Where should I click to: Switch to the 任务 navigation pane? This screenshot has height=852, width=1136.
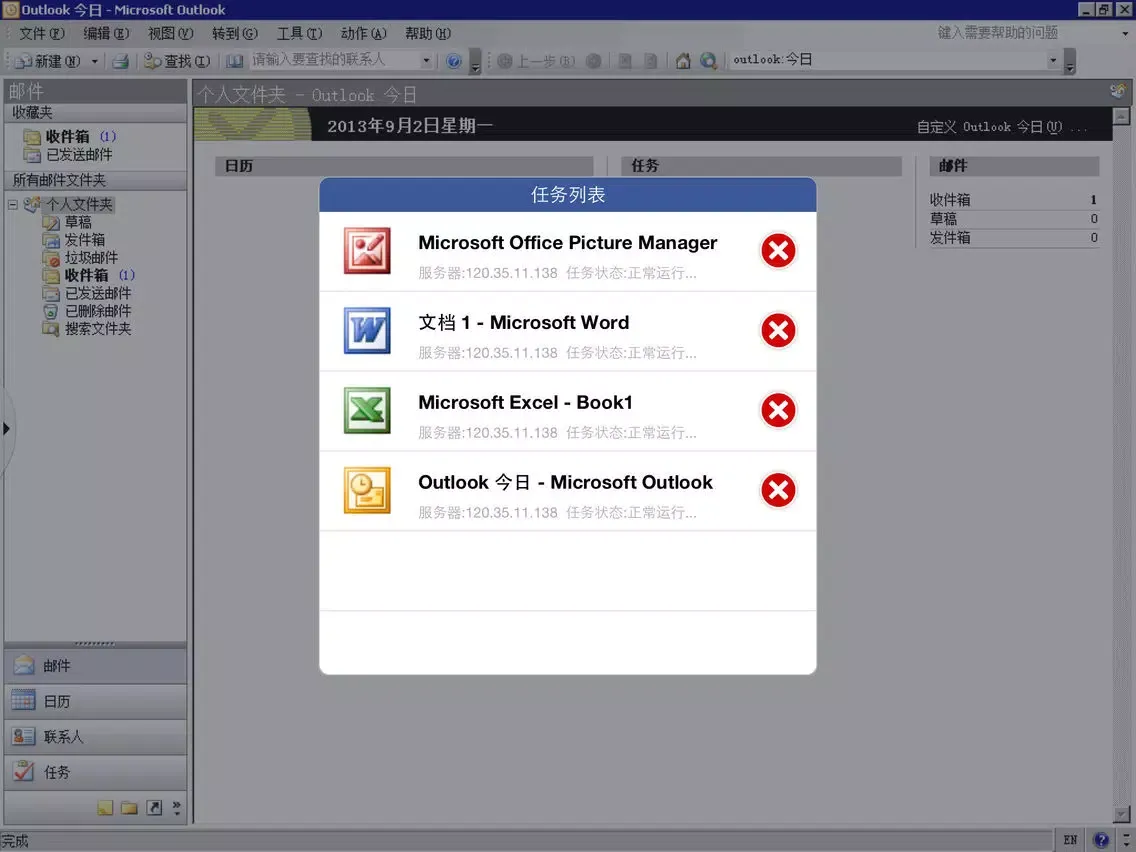coord(96,772)
